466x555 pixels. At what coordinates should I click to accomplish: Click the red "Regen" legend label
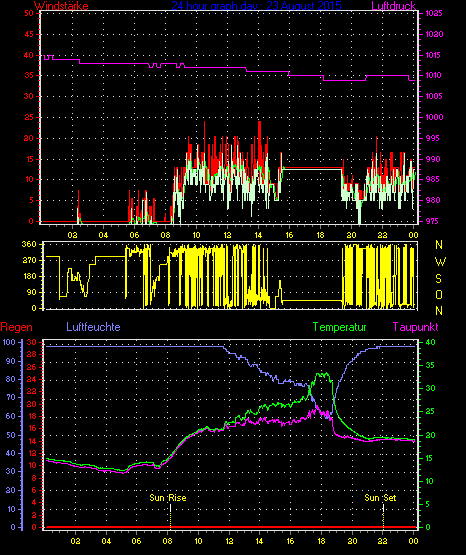pos(17,327)
